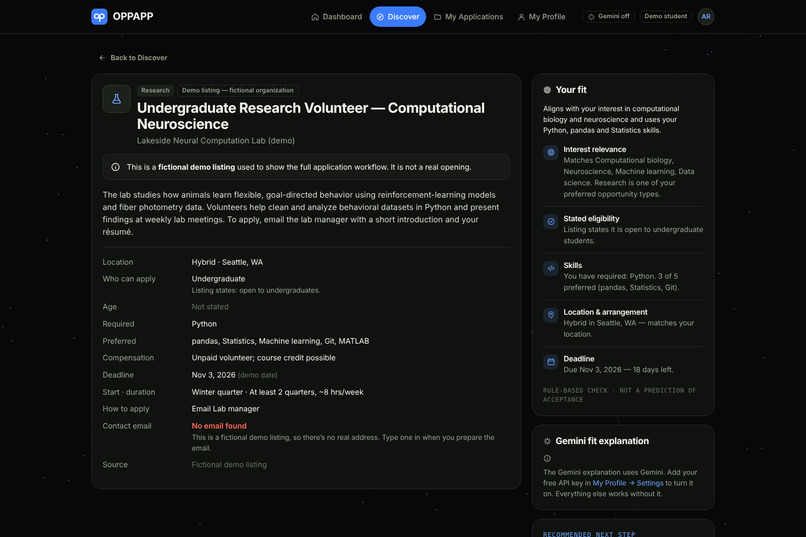Select the Discover tab
Viewport: 806px width, 537px height.
[x=397, y=16]
